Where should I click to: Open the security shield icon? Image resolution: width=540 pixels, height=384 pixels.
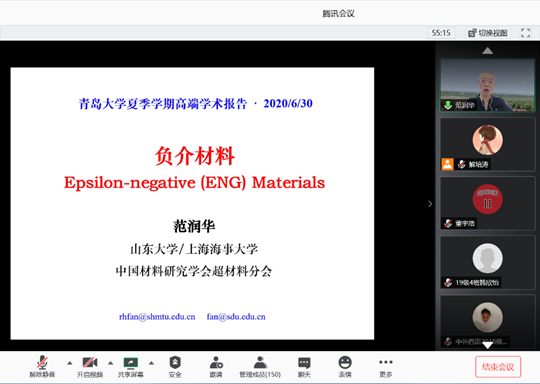click(x=175, y=366)
